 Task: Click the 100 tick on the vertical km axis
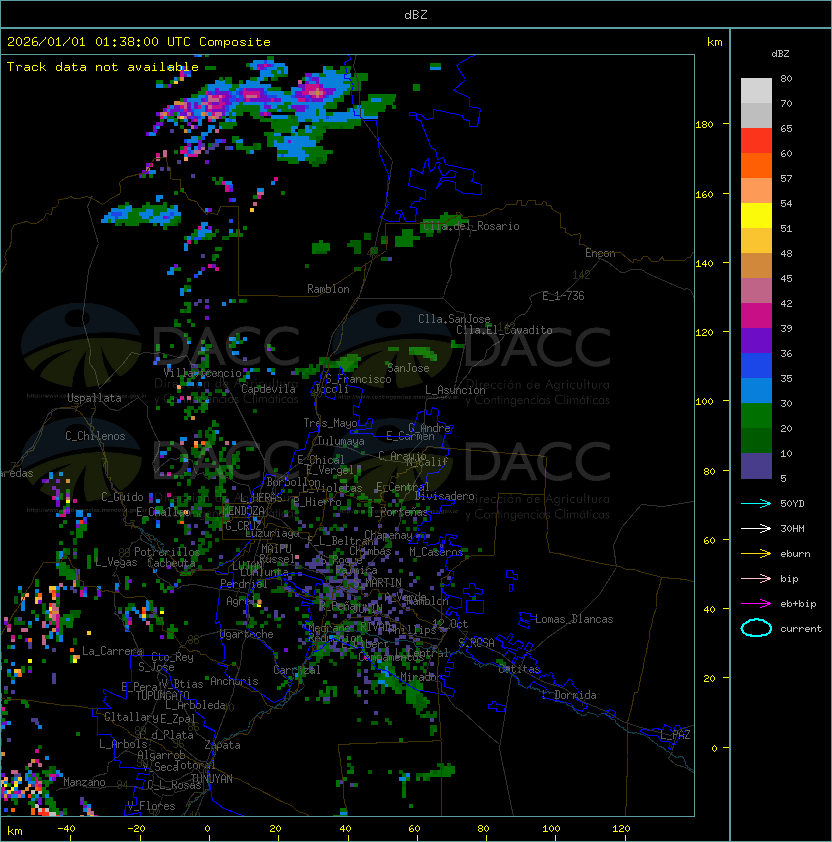(704, 402)
